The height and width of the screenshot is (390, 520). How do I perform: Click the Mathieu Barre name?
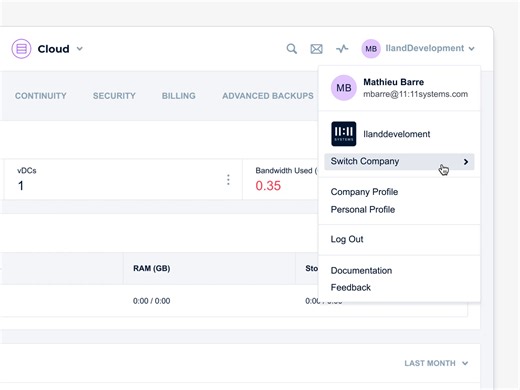(394, 82)
